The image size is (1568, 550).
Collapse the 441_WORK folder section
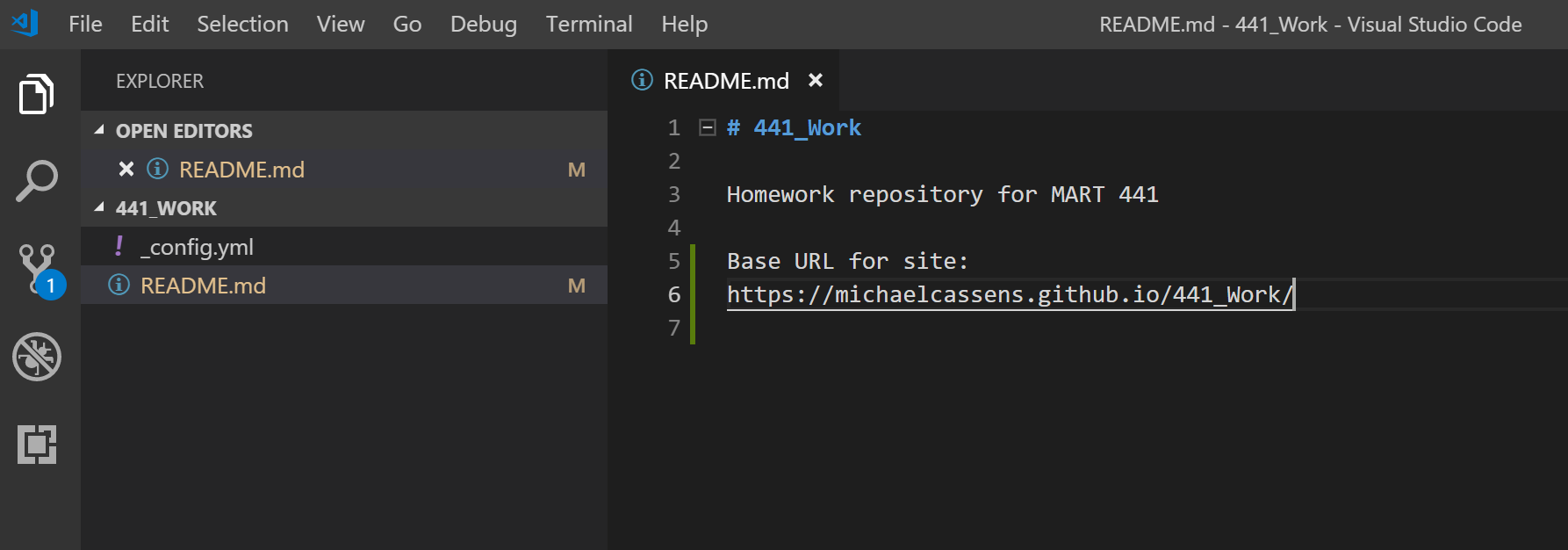[x=99, y=207]
